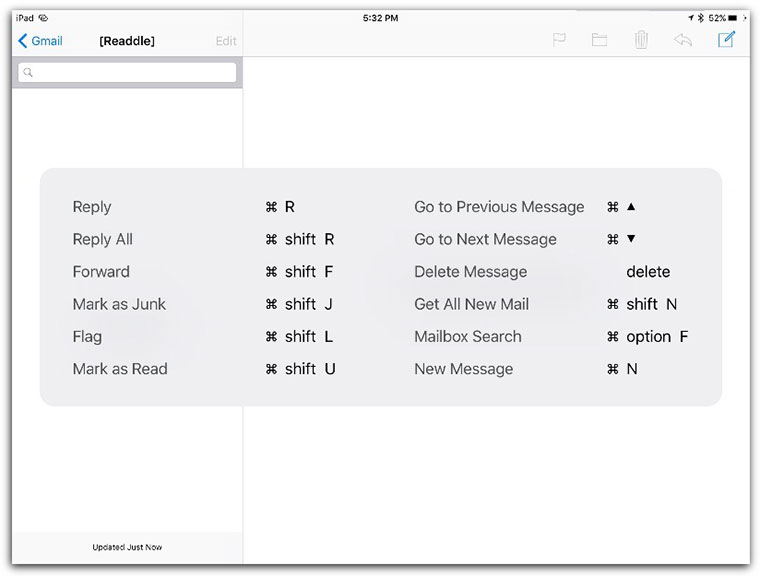Click the down arrow for Next Message
760x576 pixels.
pos(631,239)
